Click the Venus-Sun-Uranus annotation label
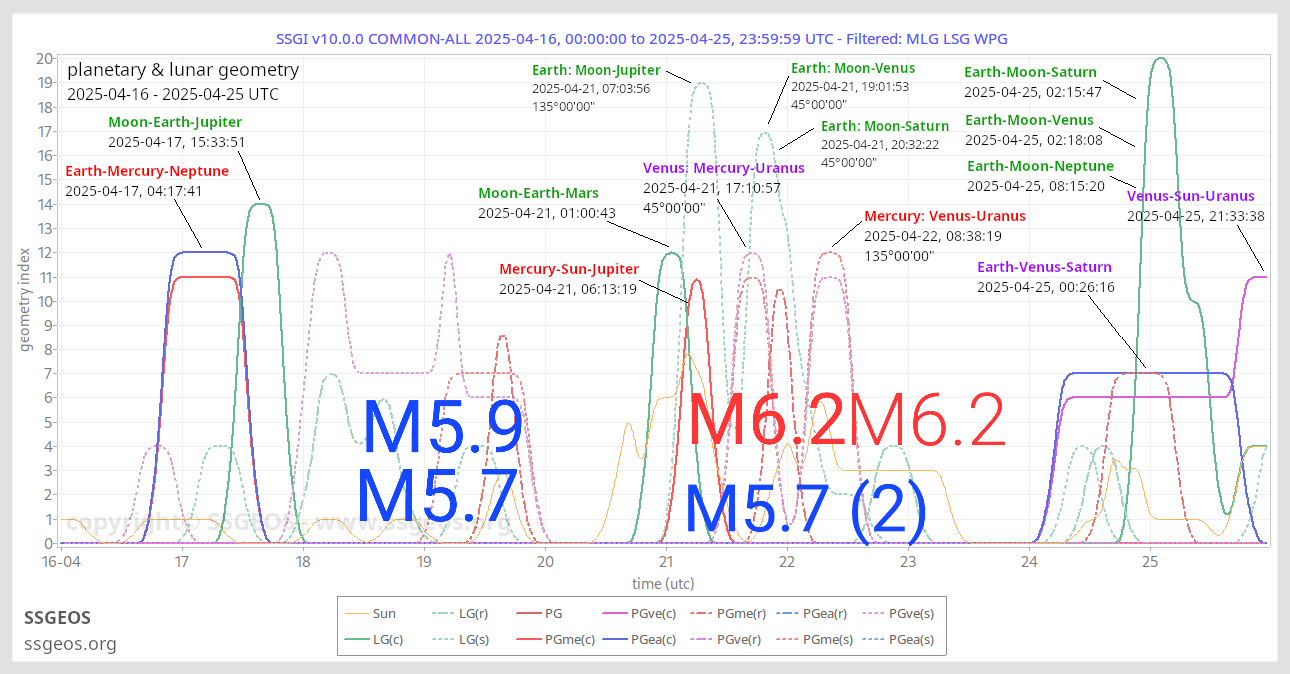Viewport: 1290px width, 674px height. point(1190,196)
